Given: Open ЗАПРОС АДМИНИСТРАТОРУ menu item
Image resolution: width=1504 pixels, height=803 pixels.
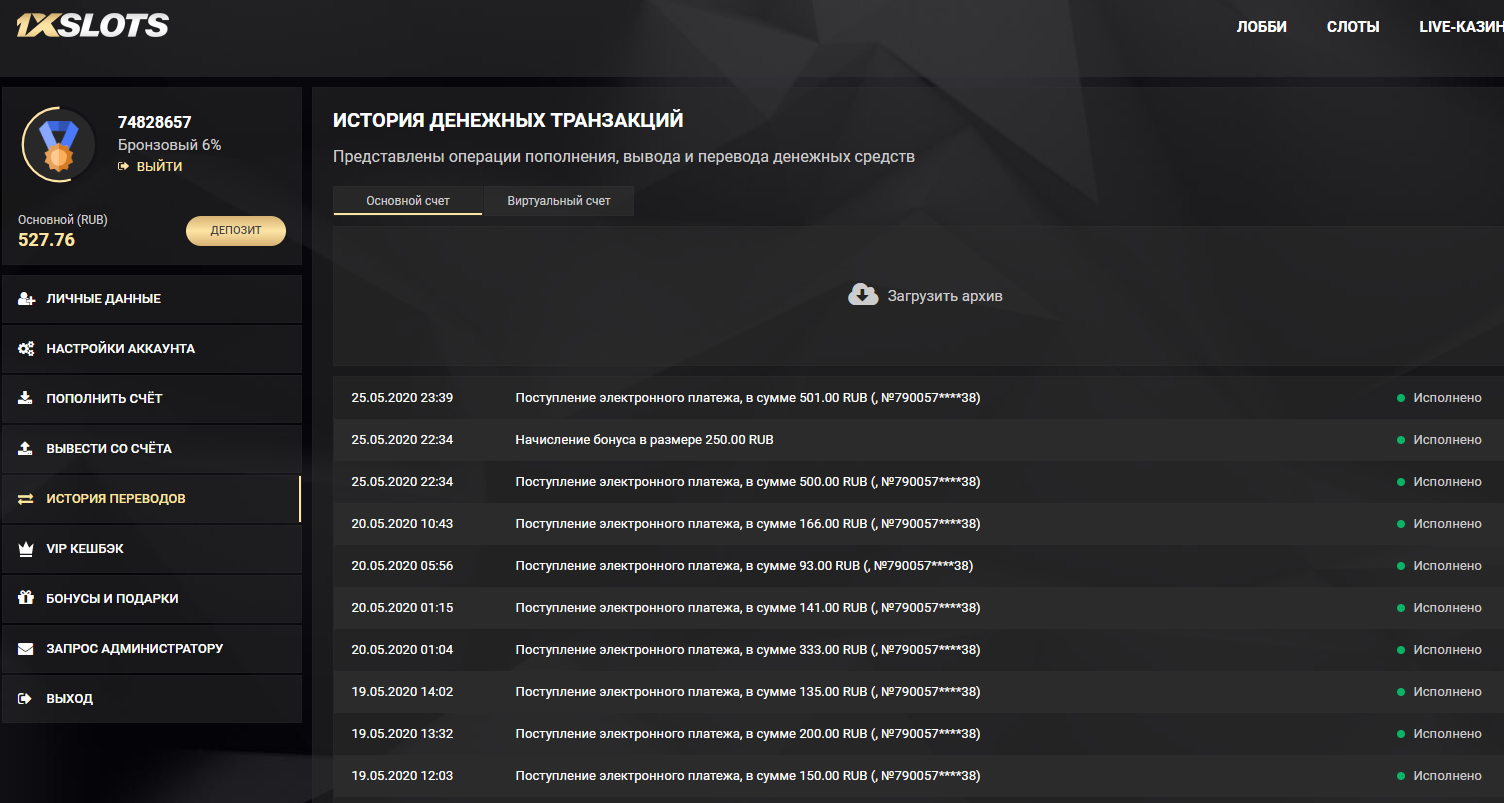Looking at the screenshot, I should (152, 649).
